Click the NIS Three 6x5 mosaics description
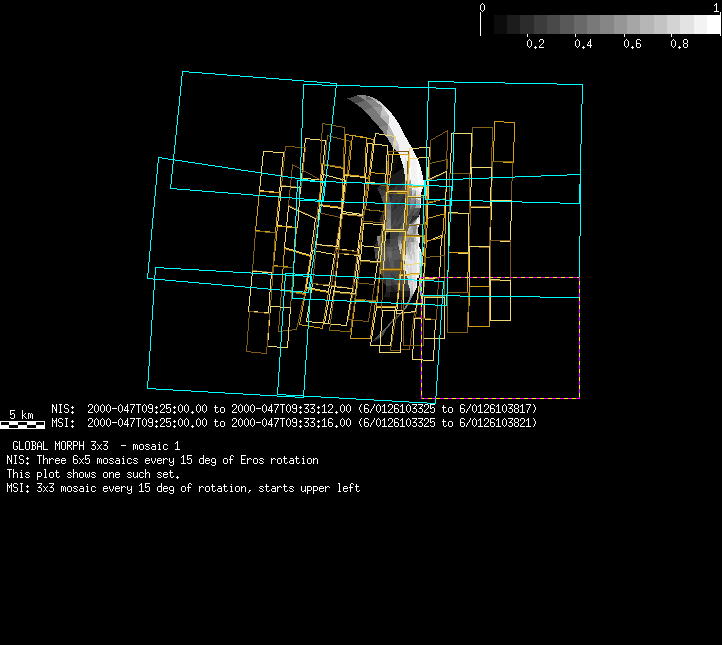The width and height of the screenshot is (722, 645). tap(162, 460)
